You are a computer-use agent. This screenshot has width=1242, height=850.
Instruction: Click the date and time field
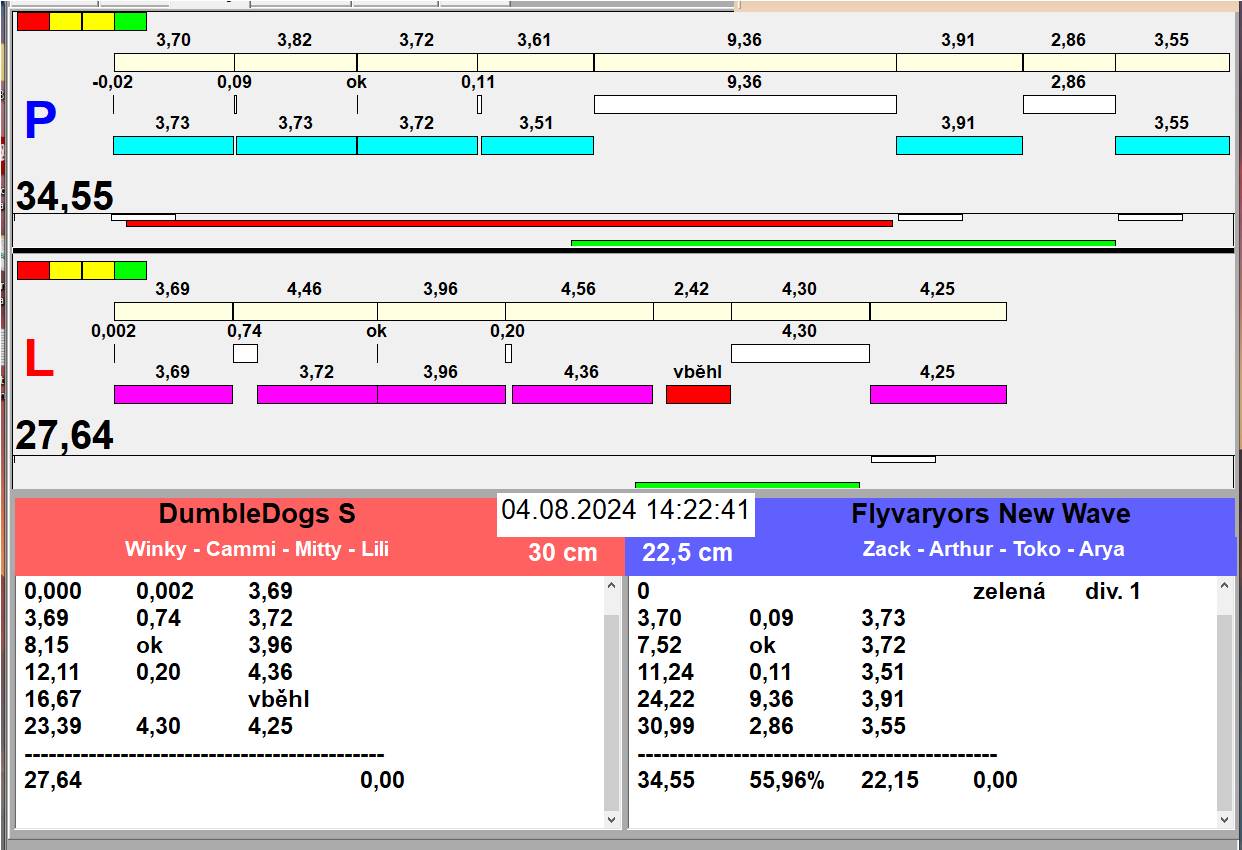tap(625, 510)
